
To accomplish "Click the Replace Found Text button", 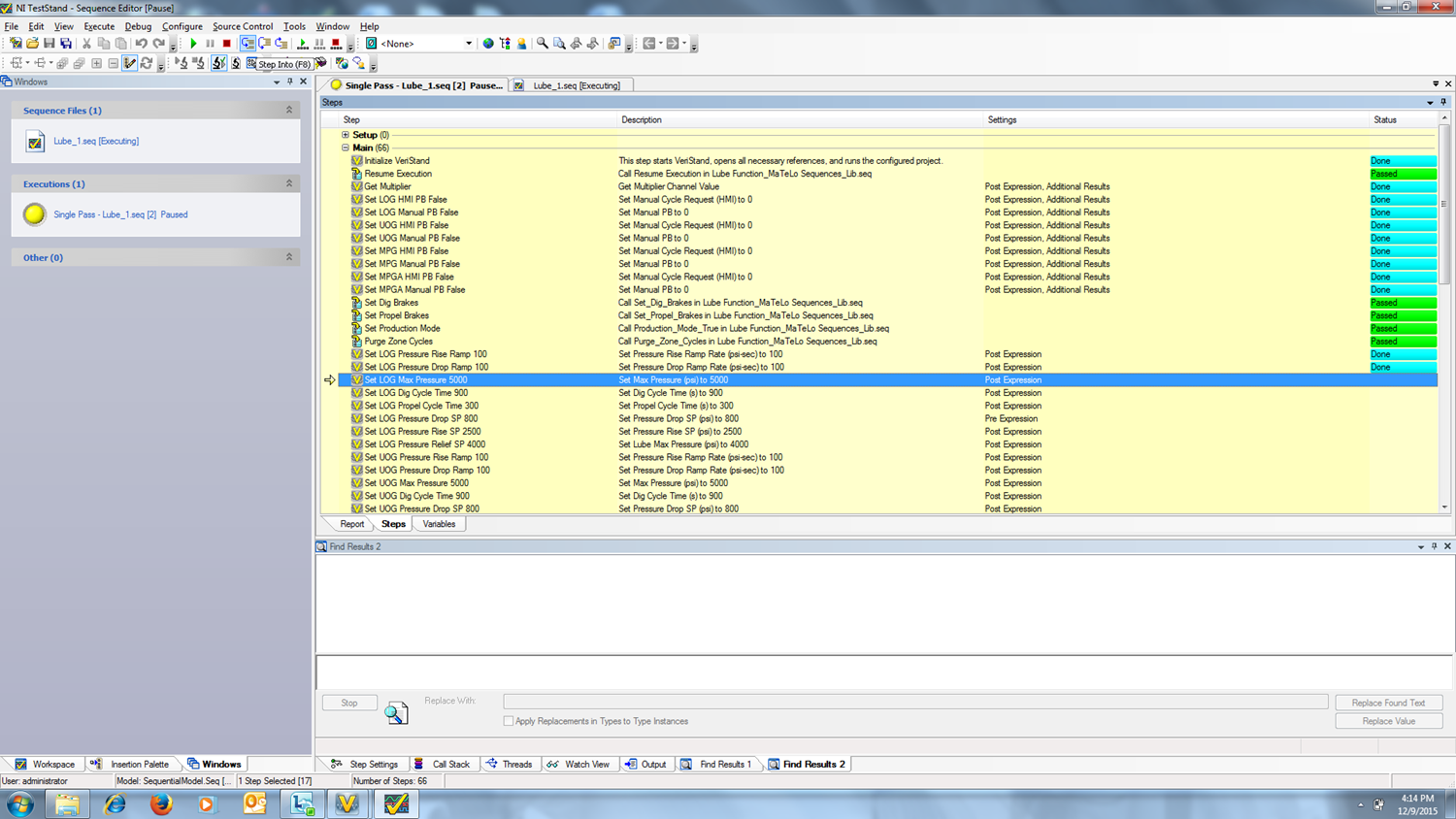I will 1388,703.
